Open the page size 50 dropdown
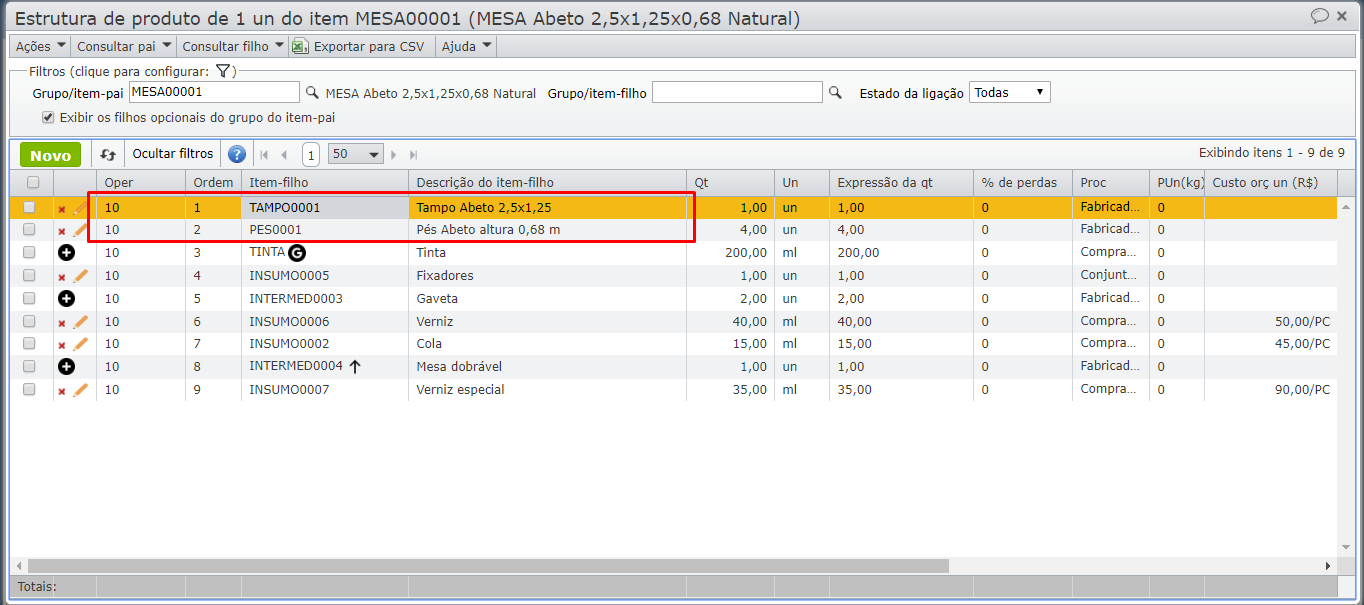The image size is (1364, 605). coord(356,154)
